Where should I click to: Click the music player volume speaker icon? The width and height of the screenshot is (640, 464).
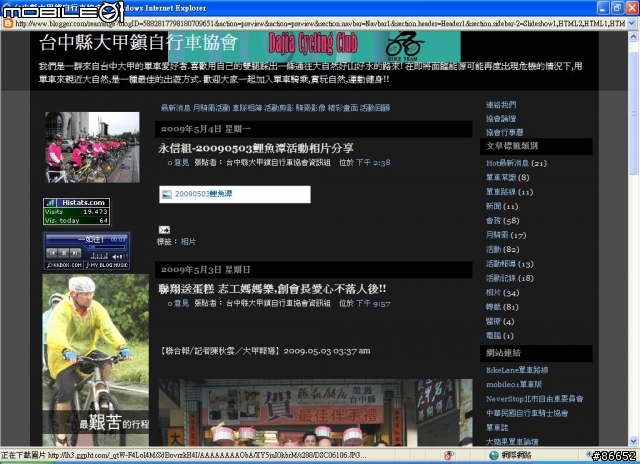tap(115, 257)
